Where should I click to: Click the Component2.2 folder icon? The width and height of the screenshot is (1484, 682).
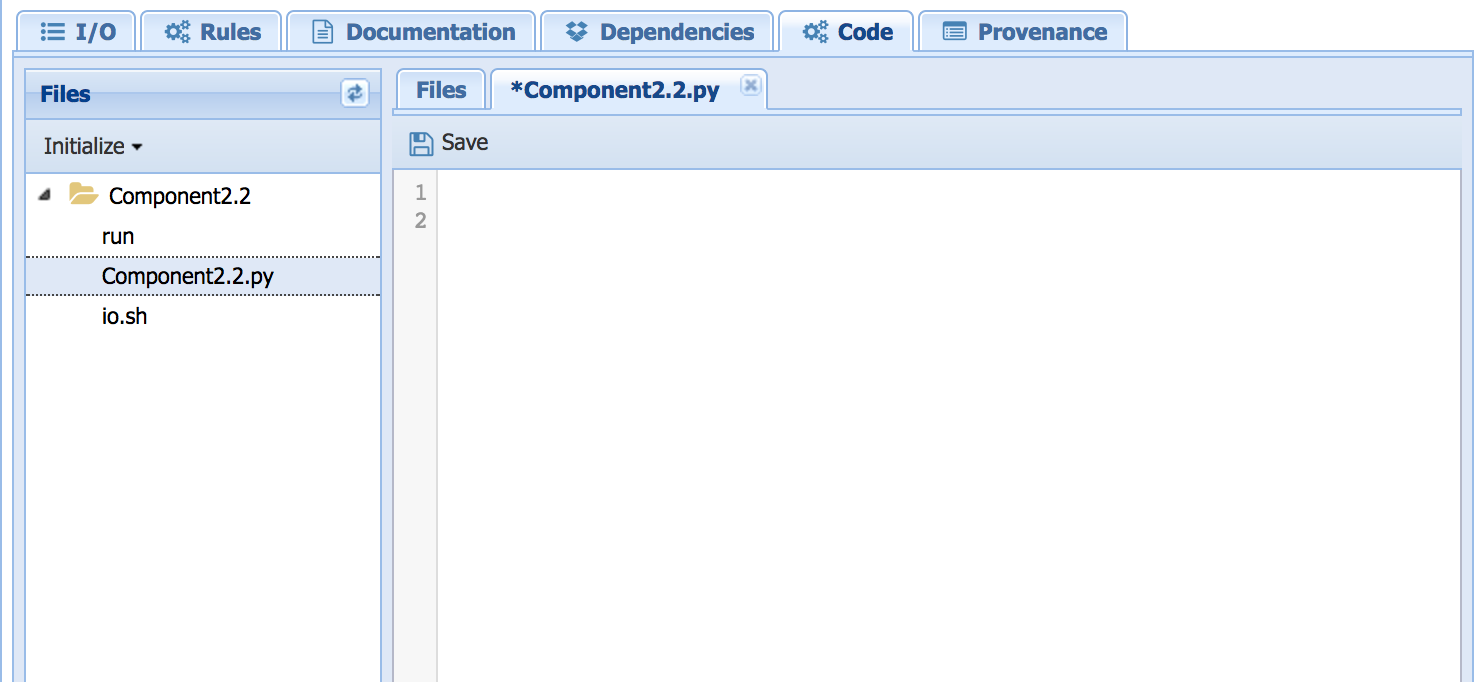[83, 195]
